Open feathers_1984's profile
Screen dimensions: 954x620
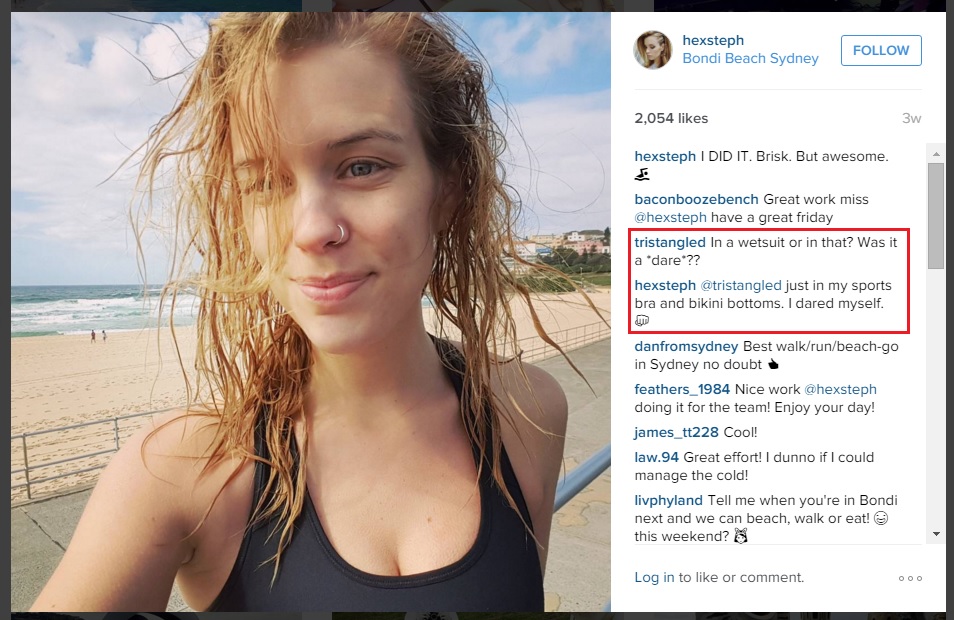[x=682, y=389]
